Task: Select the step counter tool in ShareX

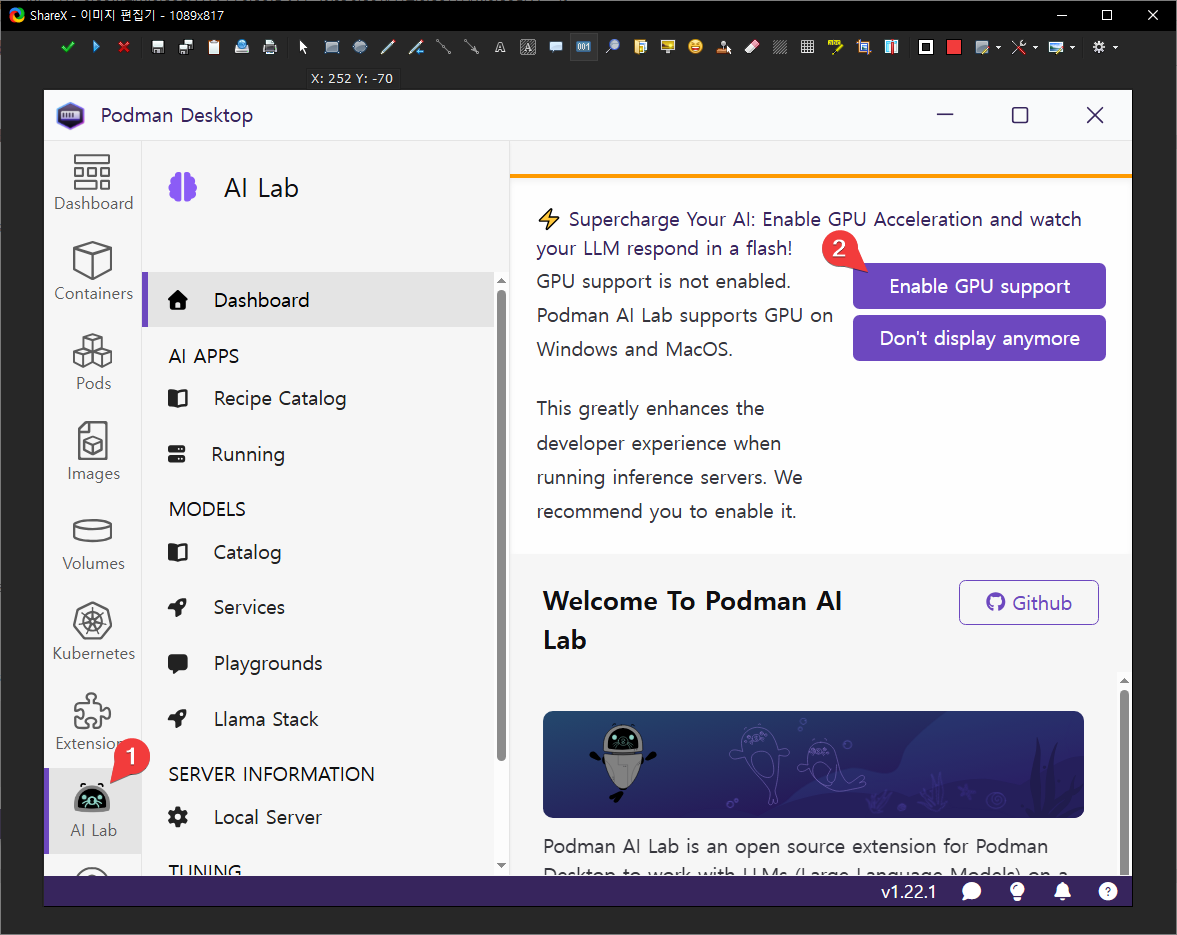Action: (584, 47)
